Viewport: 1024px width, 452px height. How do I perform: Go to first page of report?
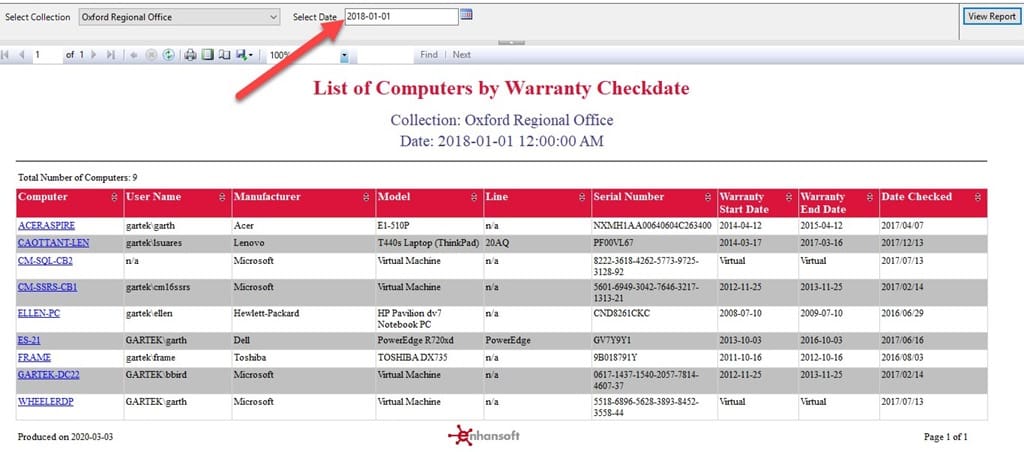click(5, 55)
